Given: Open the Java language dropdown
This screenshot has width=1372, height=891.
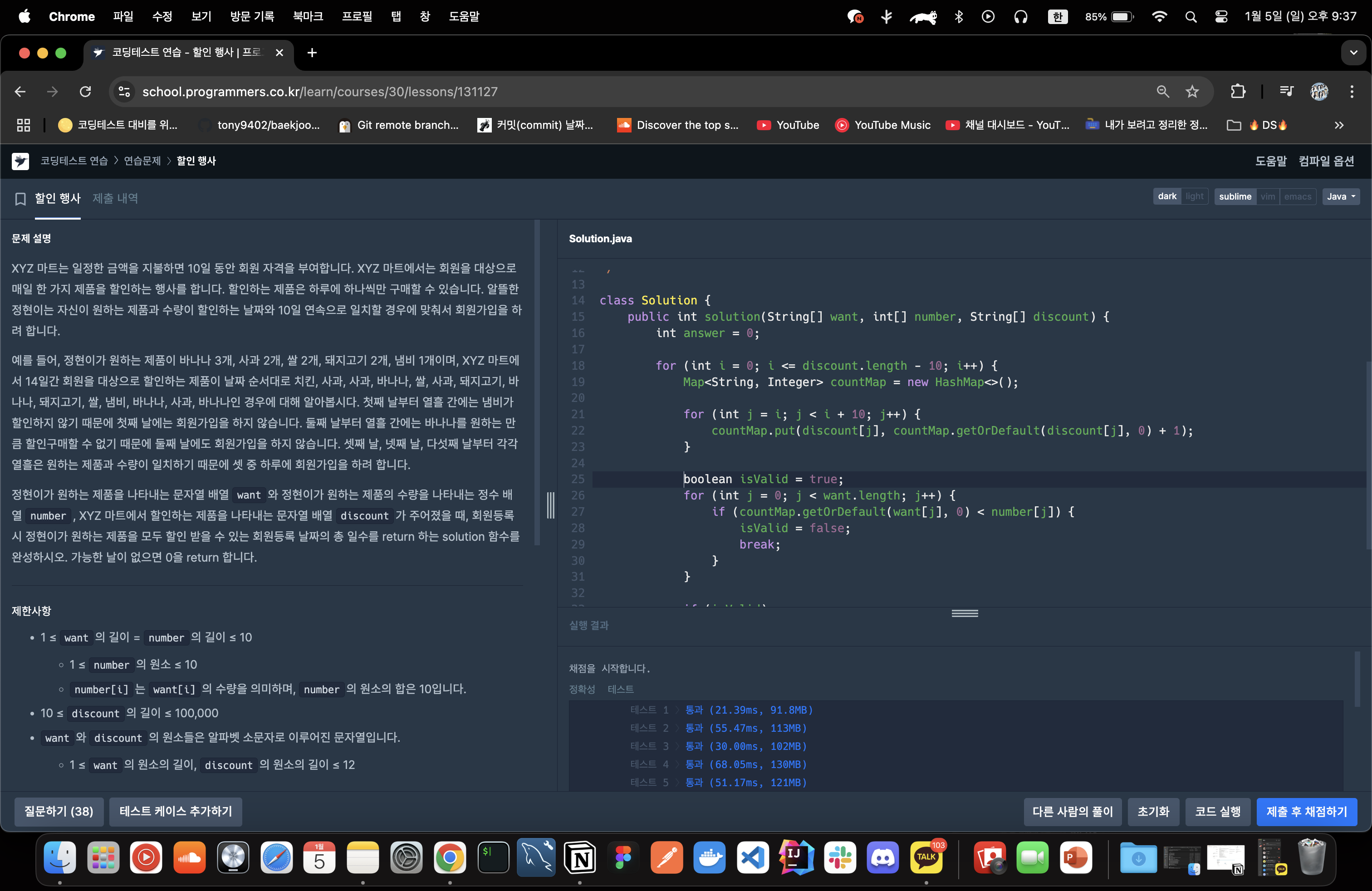Looking at the screenshot, I should (1341, 196).
